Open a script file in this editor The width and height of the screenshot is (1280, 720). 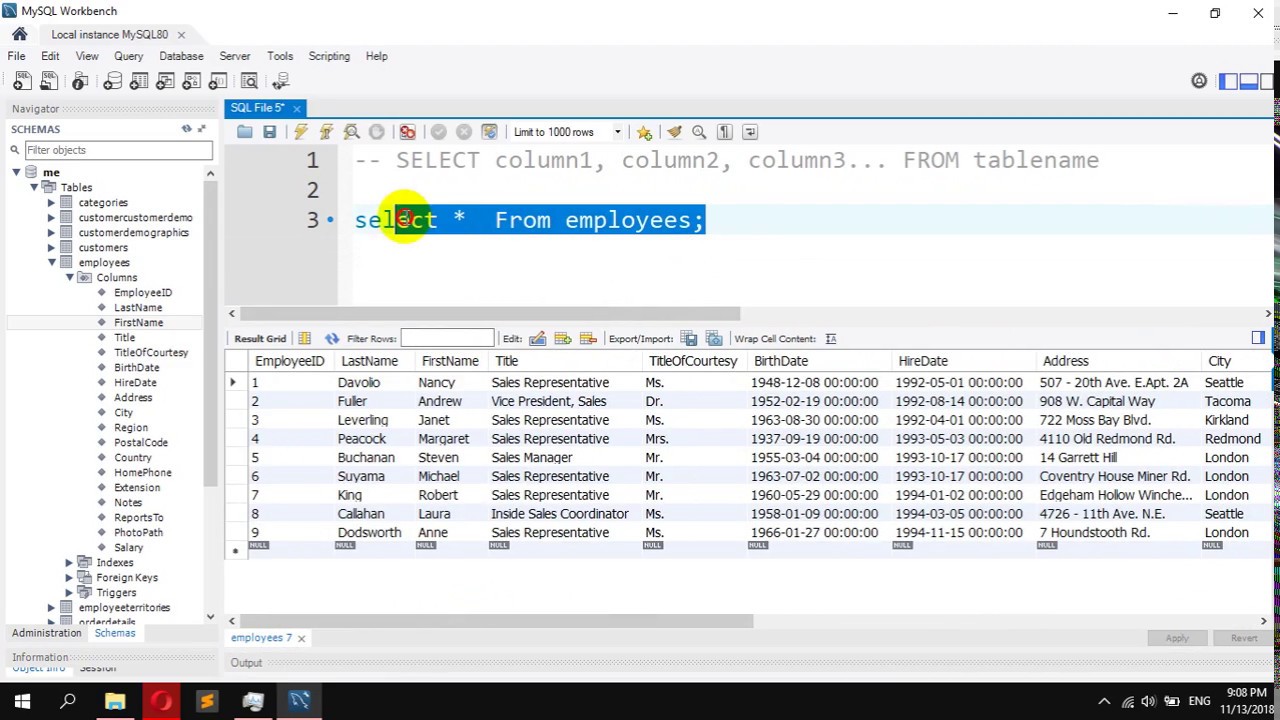(245, 132)
